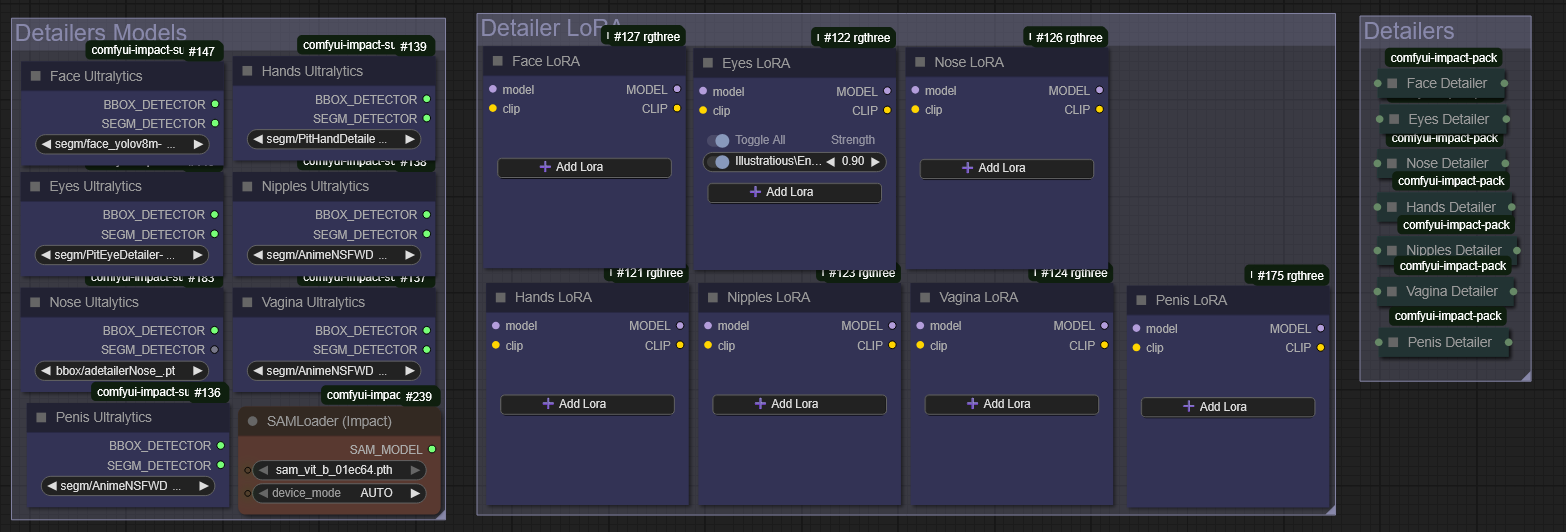
Task: Click the Face LoRA CLIP output port
Action: point(677,109)
